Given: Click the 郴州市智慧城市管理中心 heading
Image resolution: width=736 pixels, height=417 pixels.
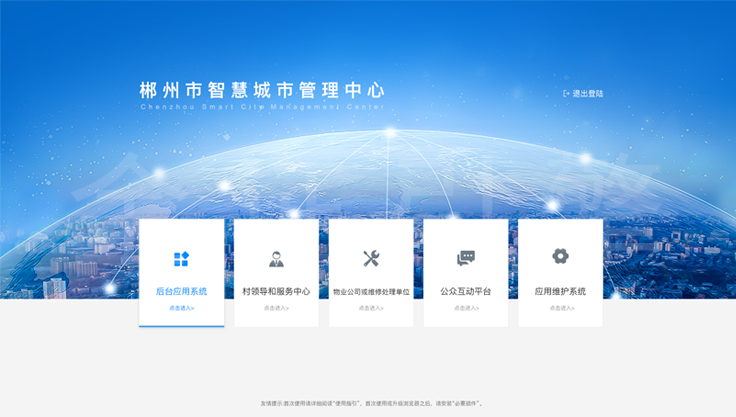Looking at the screenshot, I should (x=262, y=89).
